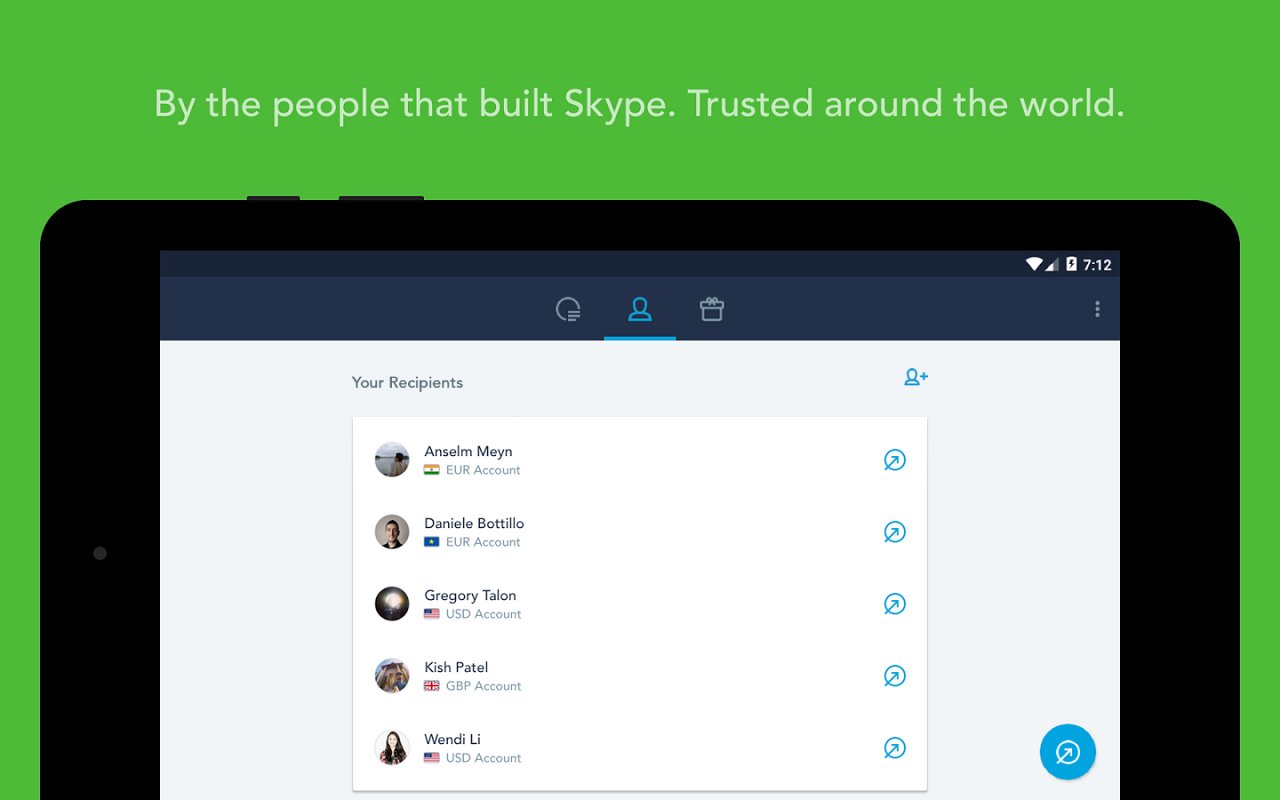Switch to the Recipients tab
The height and width of the screenshot is (800, 1280).
[640, 309]
